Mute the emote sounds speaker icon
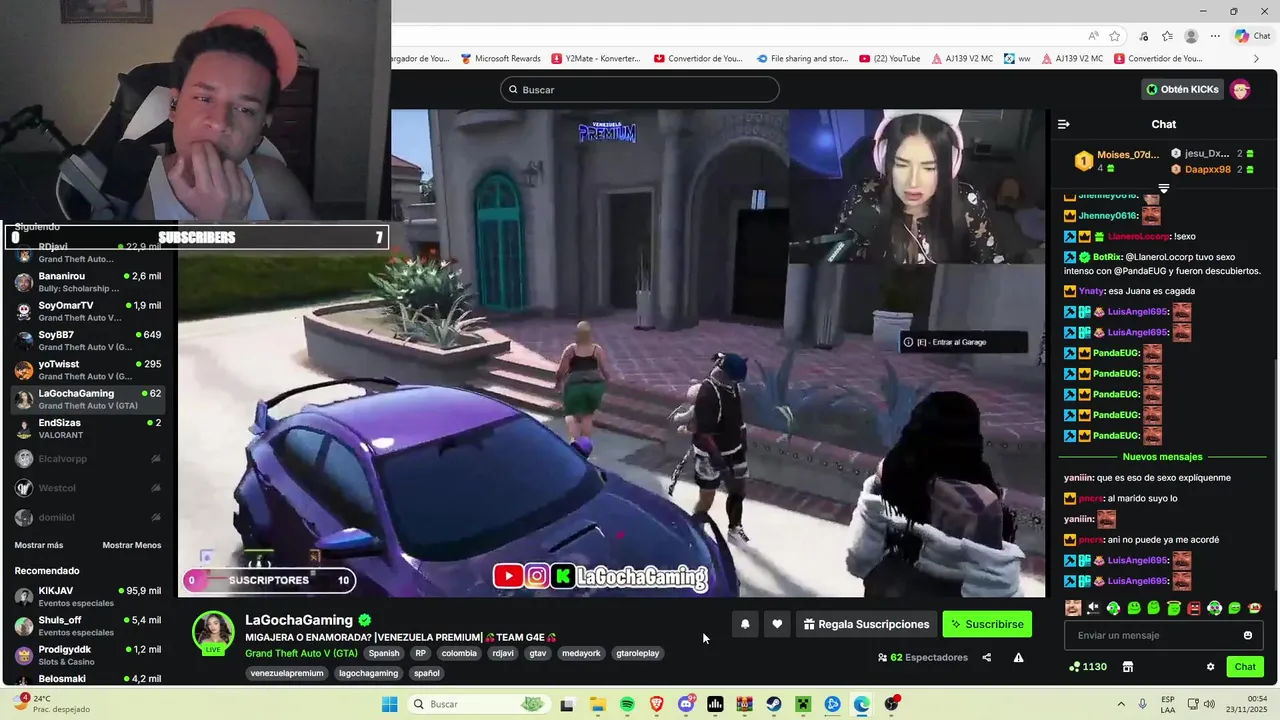The image size is (1280, 720). [1093, 608]
